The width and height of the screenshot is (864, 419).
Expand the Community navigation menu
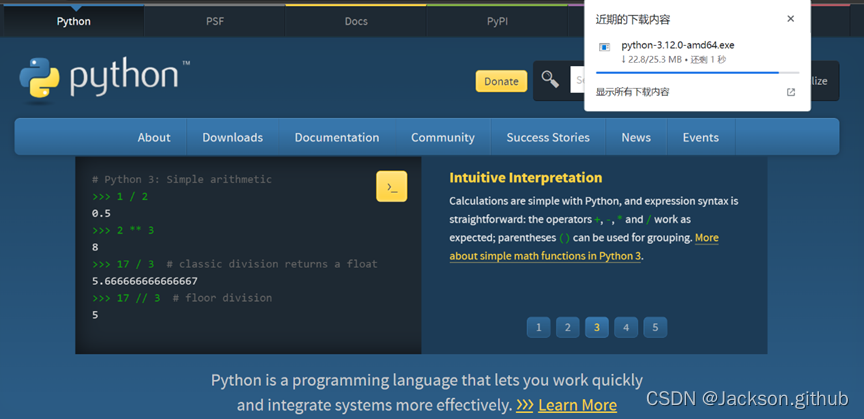(x=442, y=137)
